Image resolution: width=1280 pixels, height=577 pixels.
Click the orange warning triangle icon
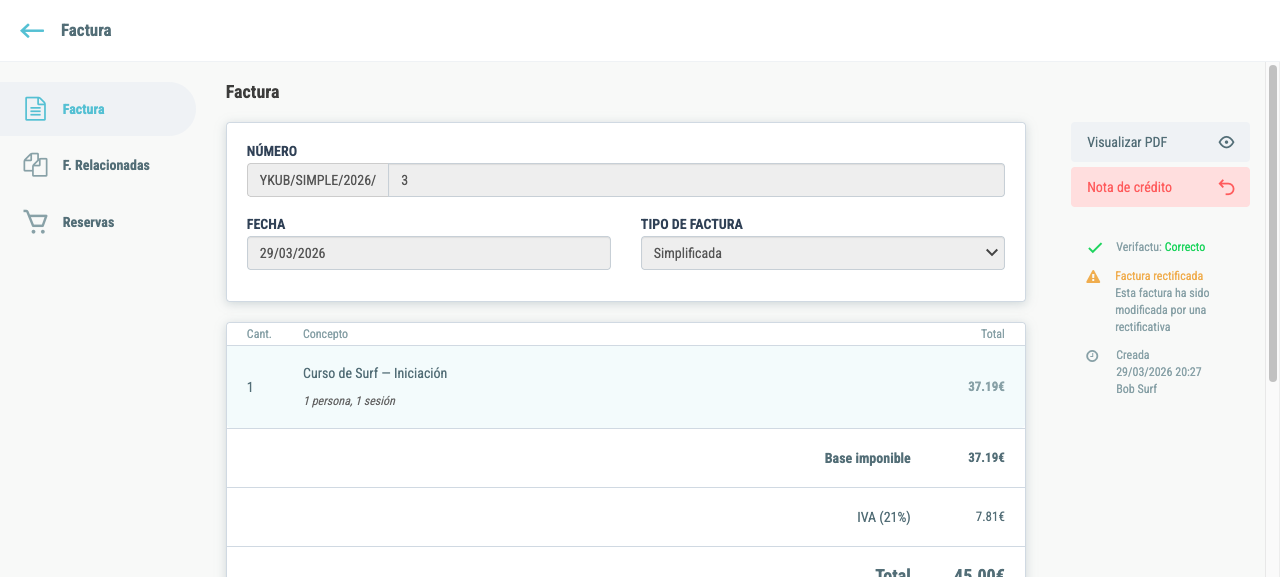[1094, 276]
